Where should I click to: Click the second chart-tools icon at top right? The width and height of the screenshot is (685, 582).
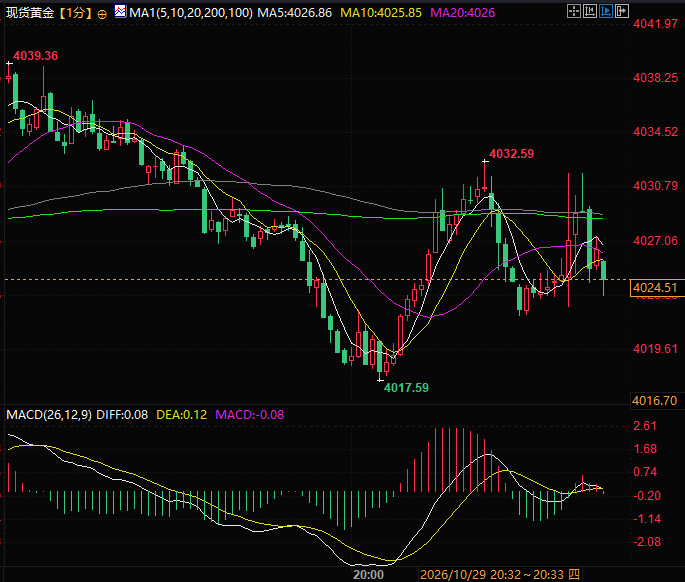(590, 11)
